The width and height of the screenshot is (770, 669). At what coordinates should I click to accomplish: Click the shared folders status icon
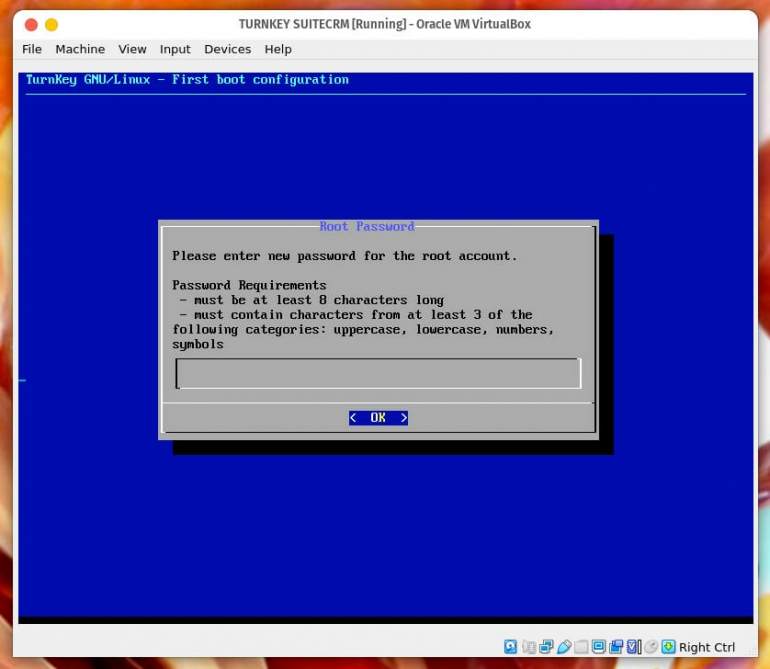pyautogui.click(x=581, y=646)
